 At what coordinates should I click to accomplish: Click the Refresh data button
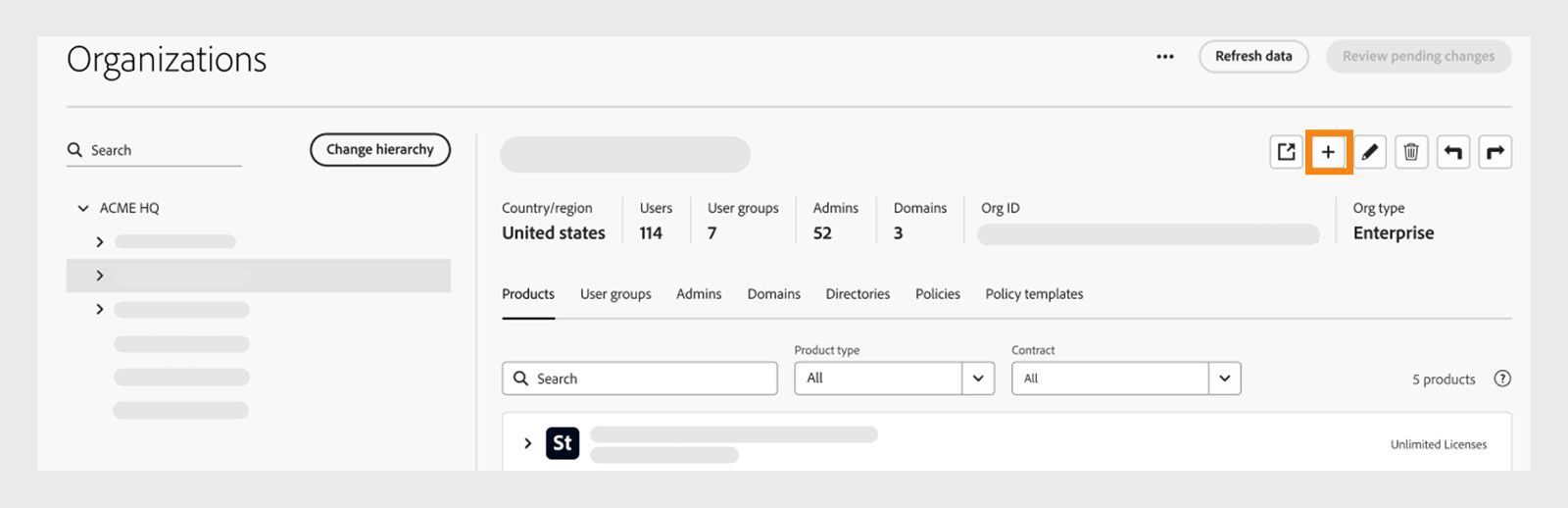[1253, 56]
